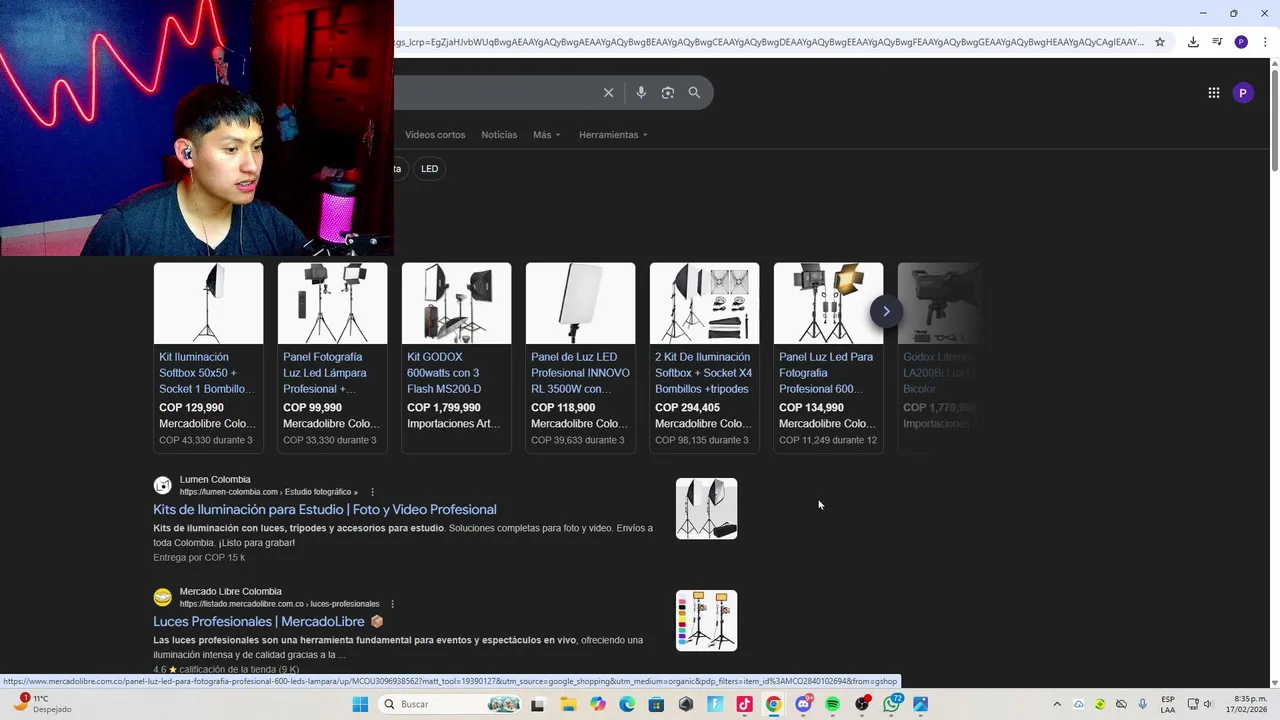Click the Mercado Libre Colombia site favicon

point(162,598)
